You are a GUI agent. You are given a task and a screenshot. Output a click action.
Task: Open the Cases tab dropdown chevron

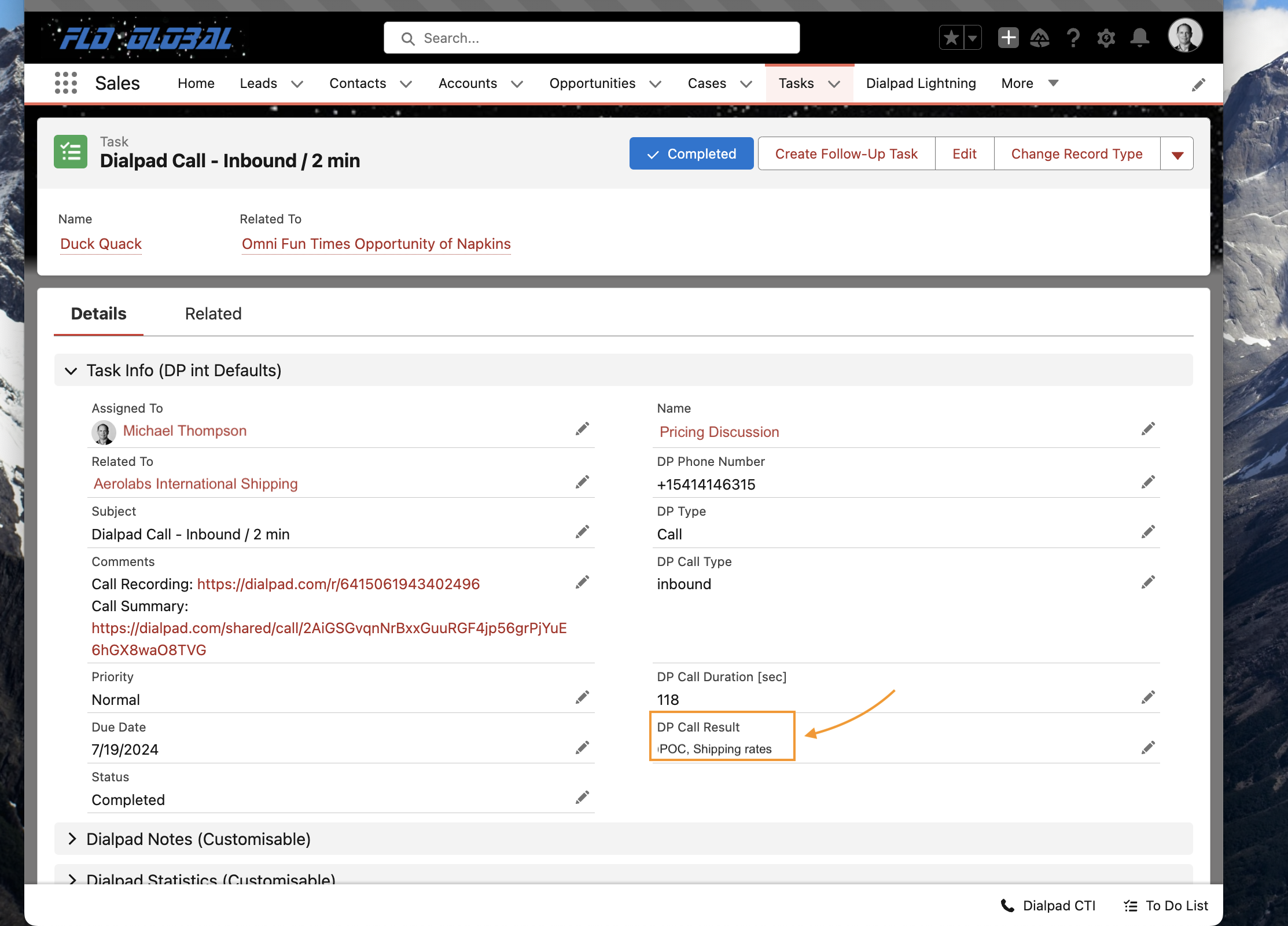746,84
